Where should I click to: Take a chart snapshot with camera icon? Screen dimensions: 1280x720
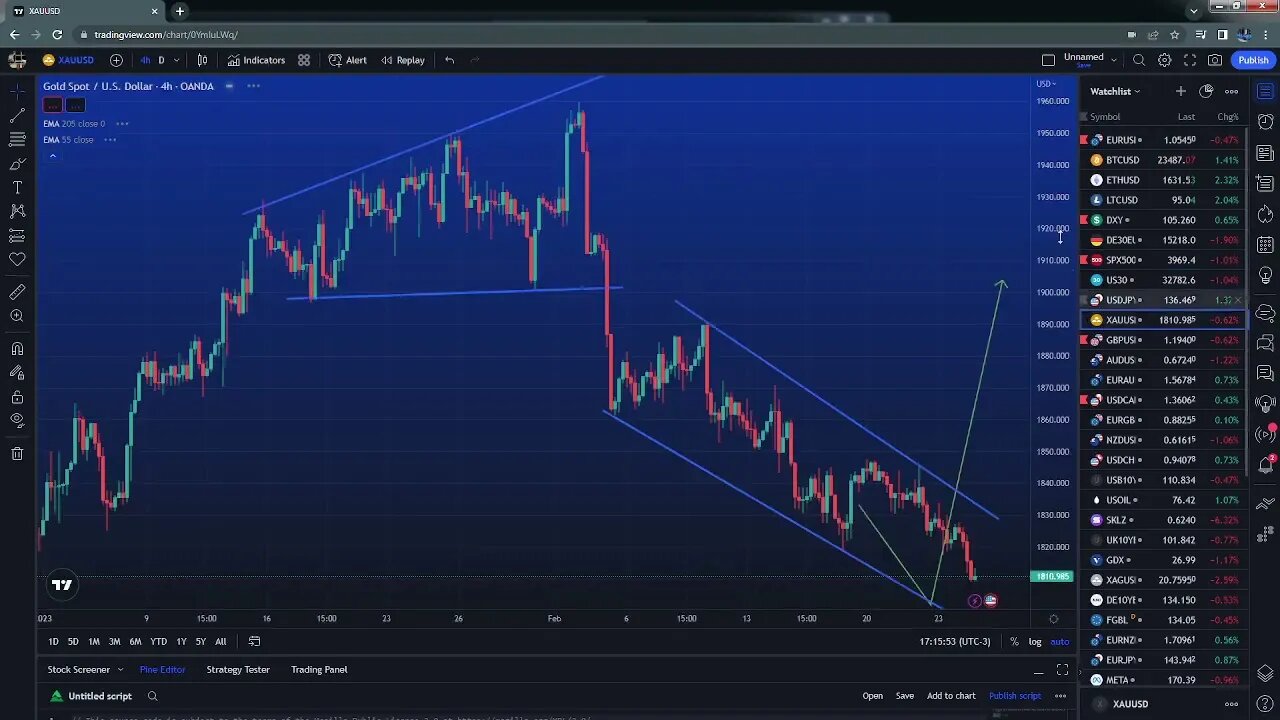tap(1215, 60)
